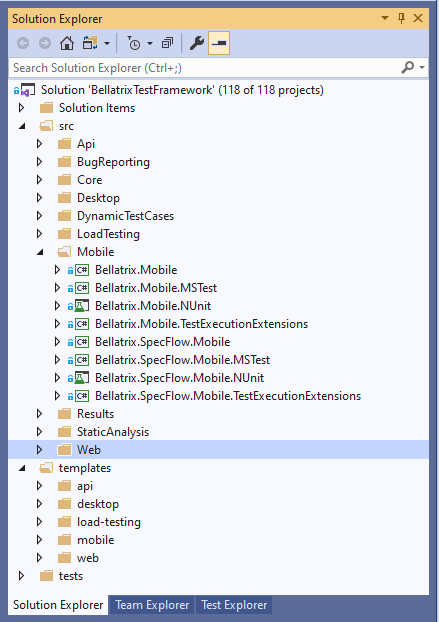439x622 pixels.
Task: Select the StaticAnalysis folder name
Action: [113, 432]
